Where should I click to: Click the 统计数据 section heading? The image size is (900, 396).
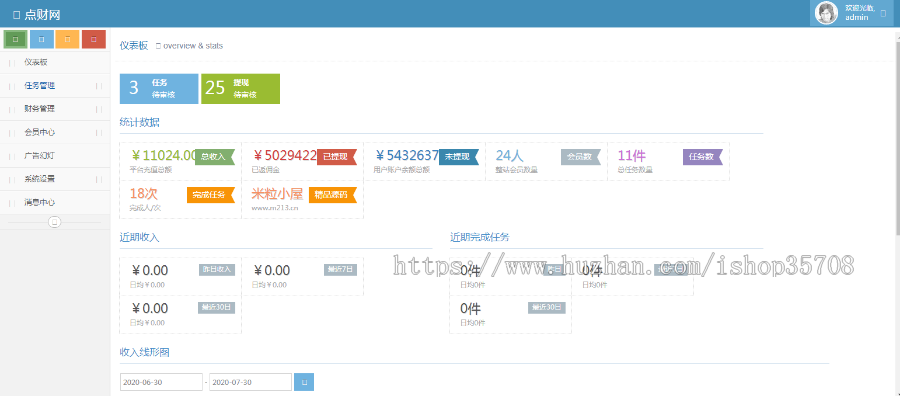pyautogui.click(x=139, y=122)
